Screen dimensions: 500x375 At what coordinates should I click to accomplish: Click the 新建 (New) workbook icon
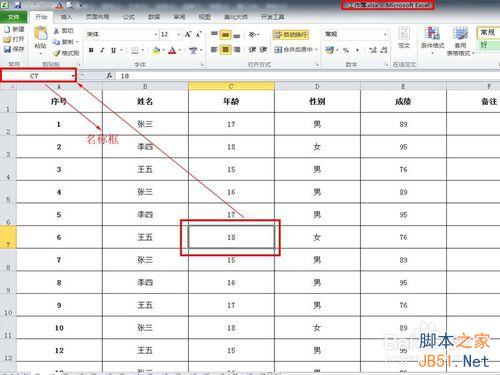point(7,30)
